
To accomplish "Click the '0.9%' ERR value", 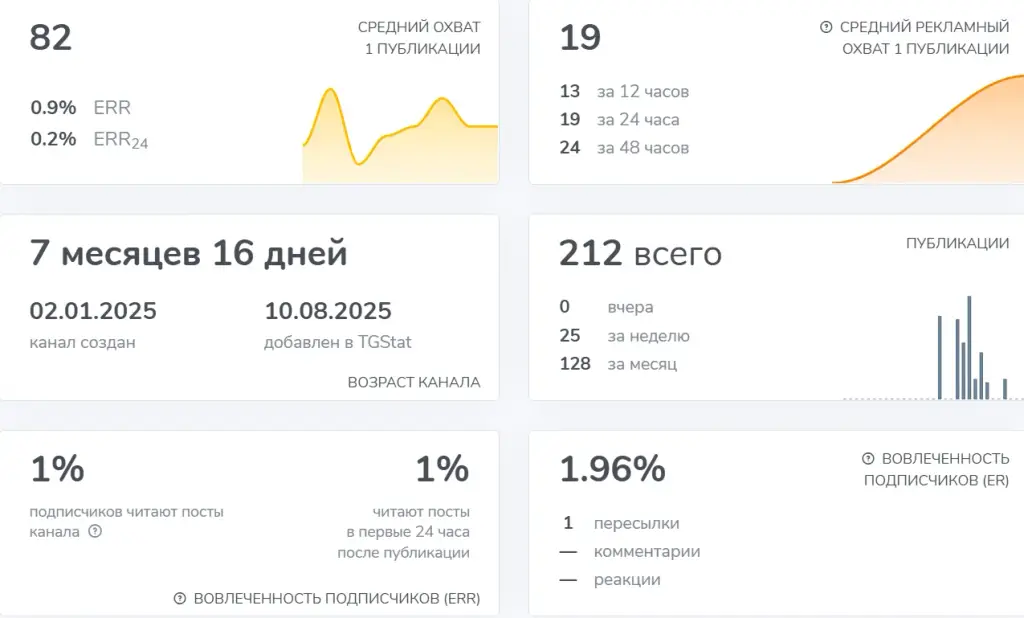I will [x=53, y=107].
